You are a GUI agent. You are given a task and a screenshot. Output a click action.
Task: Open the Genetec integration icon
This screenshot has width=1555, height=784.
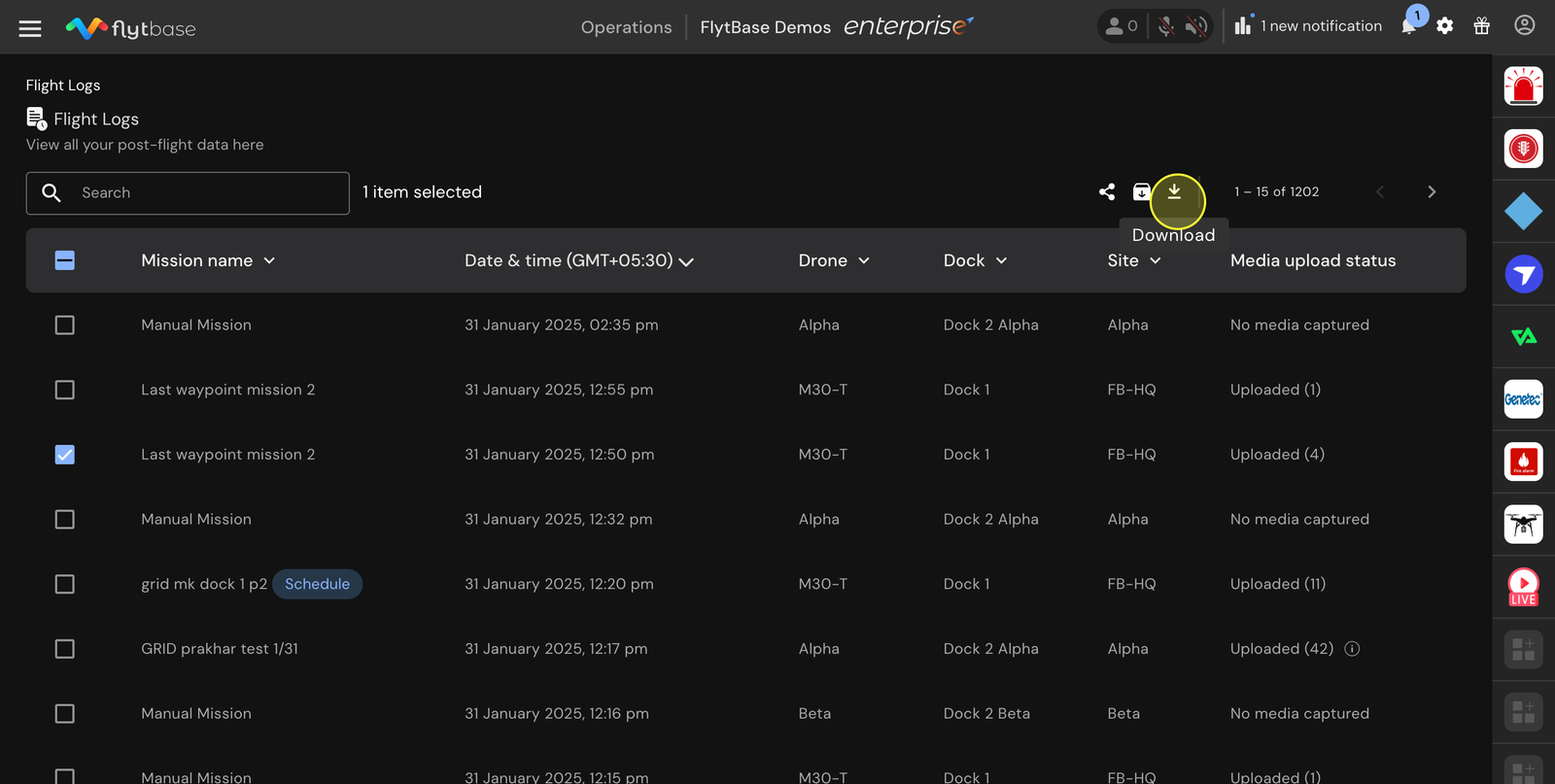click(x=1523, y=399)
